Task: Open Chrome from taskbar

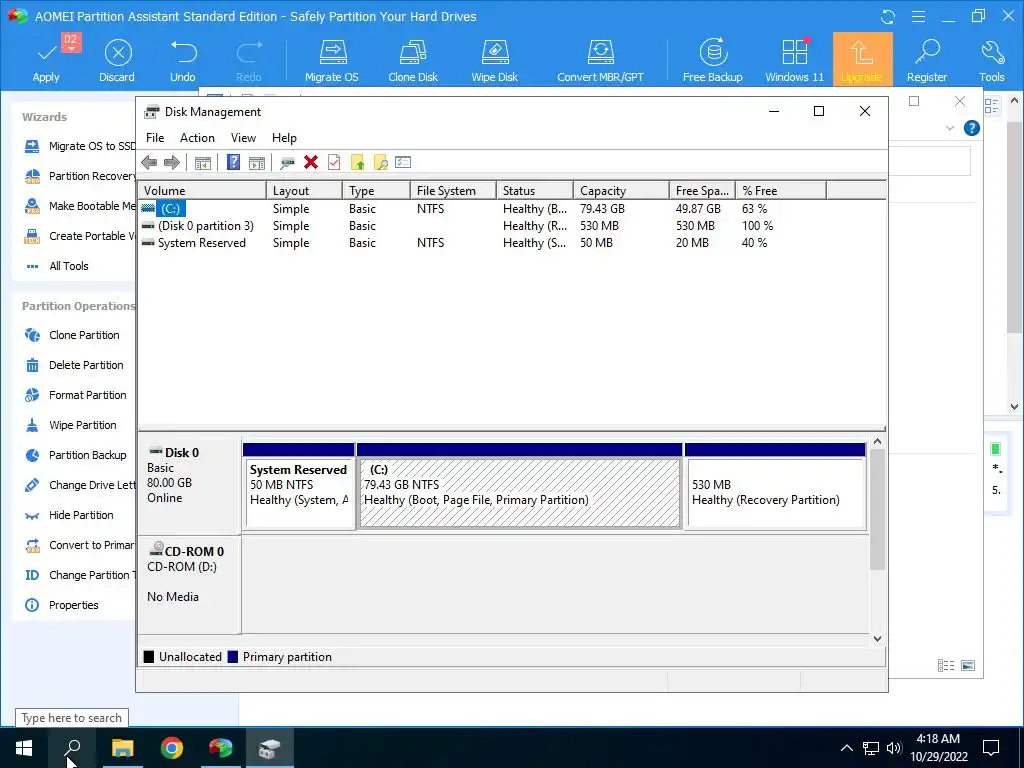Action: click(x=172, y=748)
